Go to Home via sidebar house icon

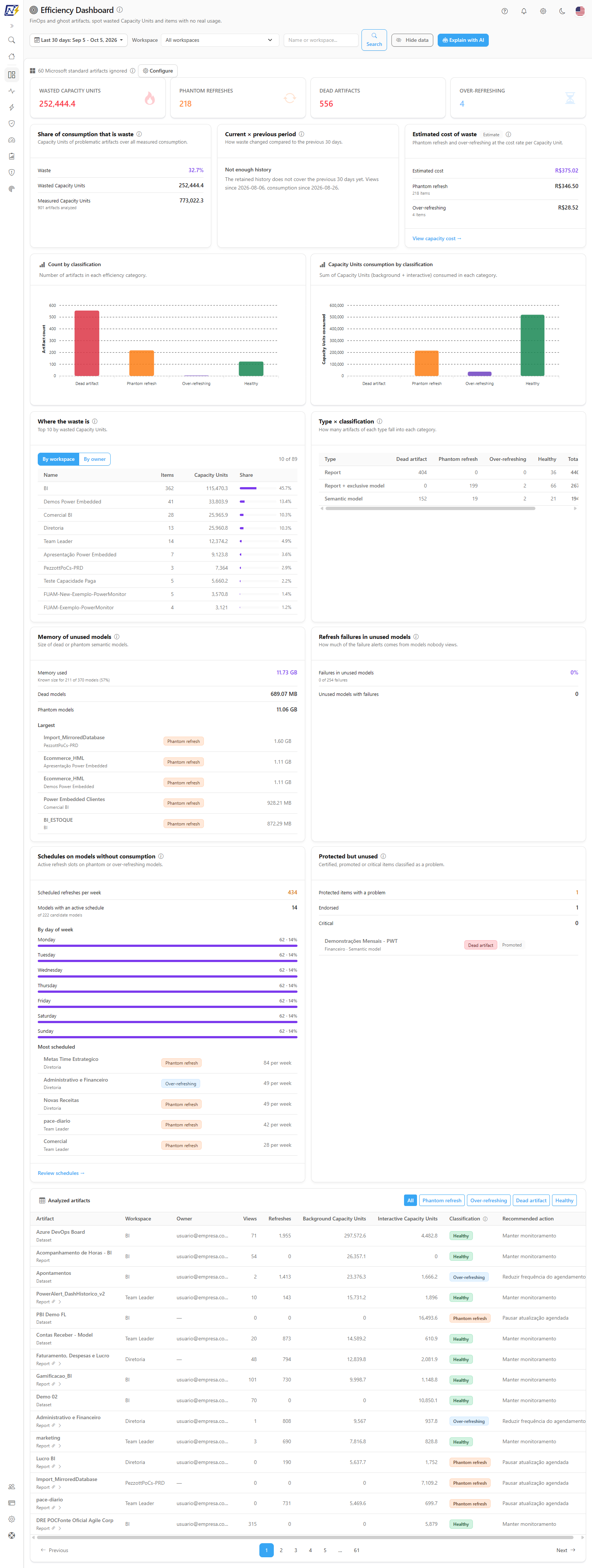(11, 57)
